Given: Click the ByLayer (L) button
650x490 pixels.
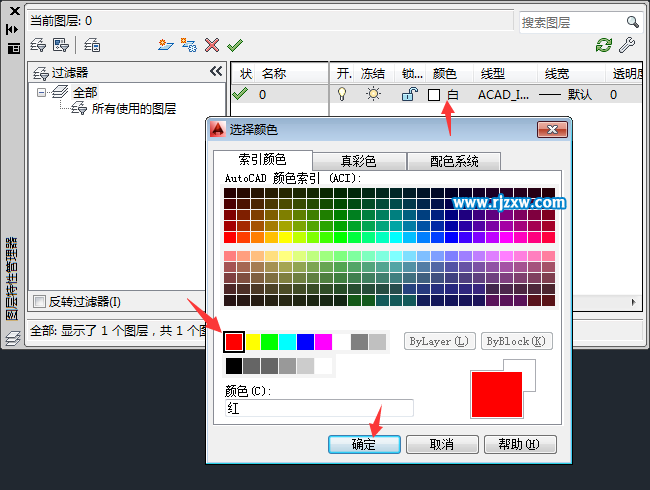Looking at the screenshot, I should pyautogui.click(x=439, y=341).
